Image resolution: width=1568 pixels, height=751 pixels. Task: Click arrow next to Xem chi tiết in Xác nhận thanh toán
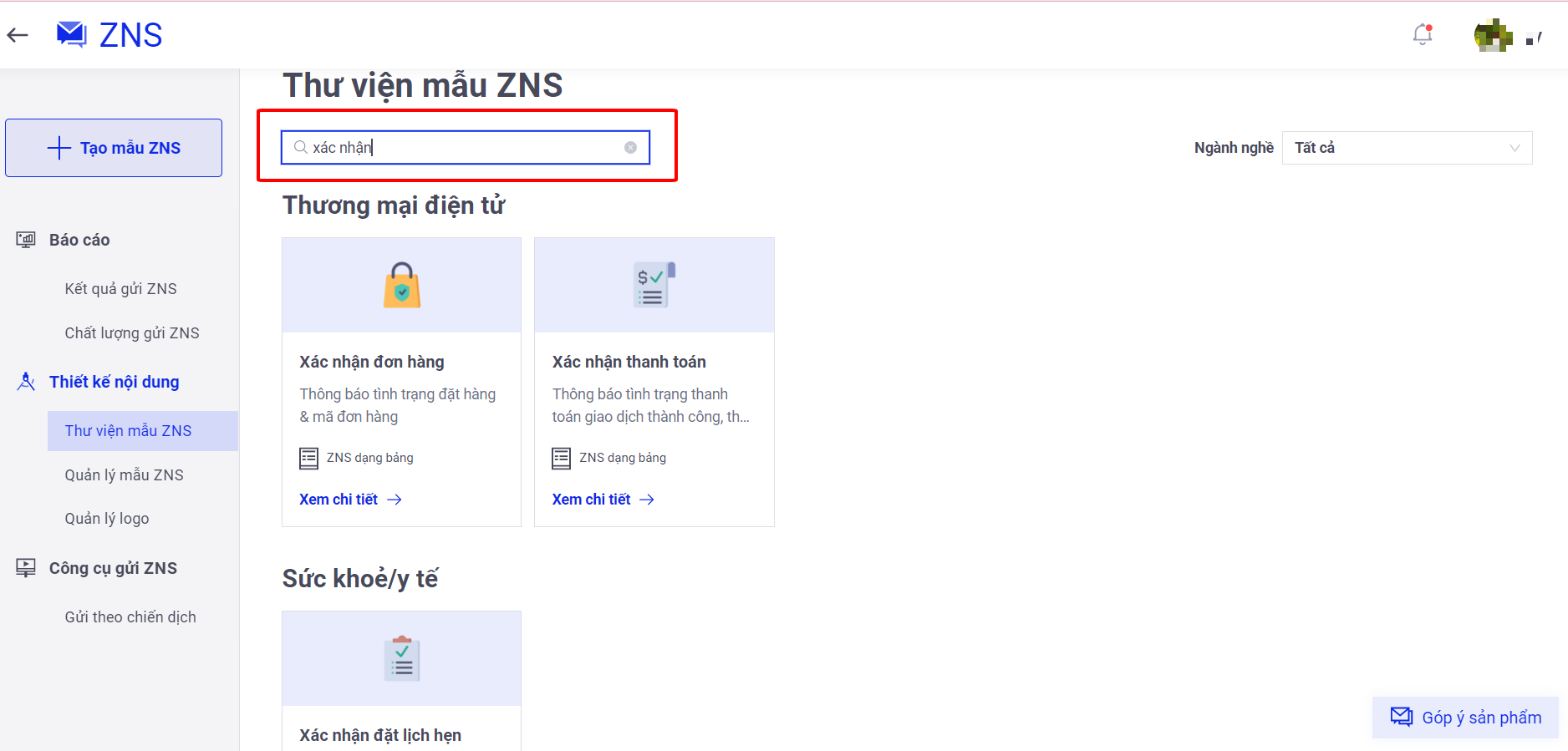coord(647,500)
